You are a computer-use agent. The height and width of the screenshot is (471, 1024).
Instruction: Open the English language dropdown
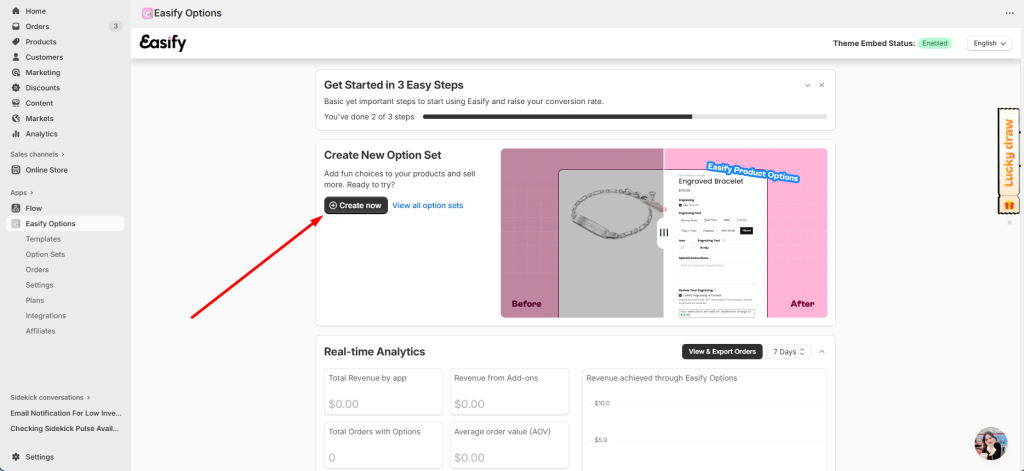(x=989, y=44)
